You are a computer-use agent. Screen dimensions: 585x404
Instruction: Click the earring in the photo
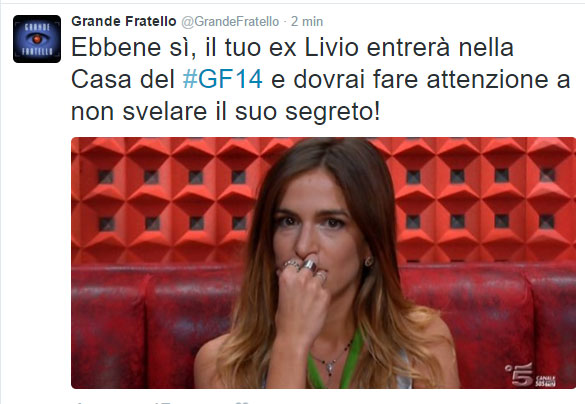[369, 261]
